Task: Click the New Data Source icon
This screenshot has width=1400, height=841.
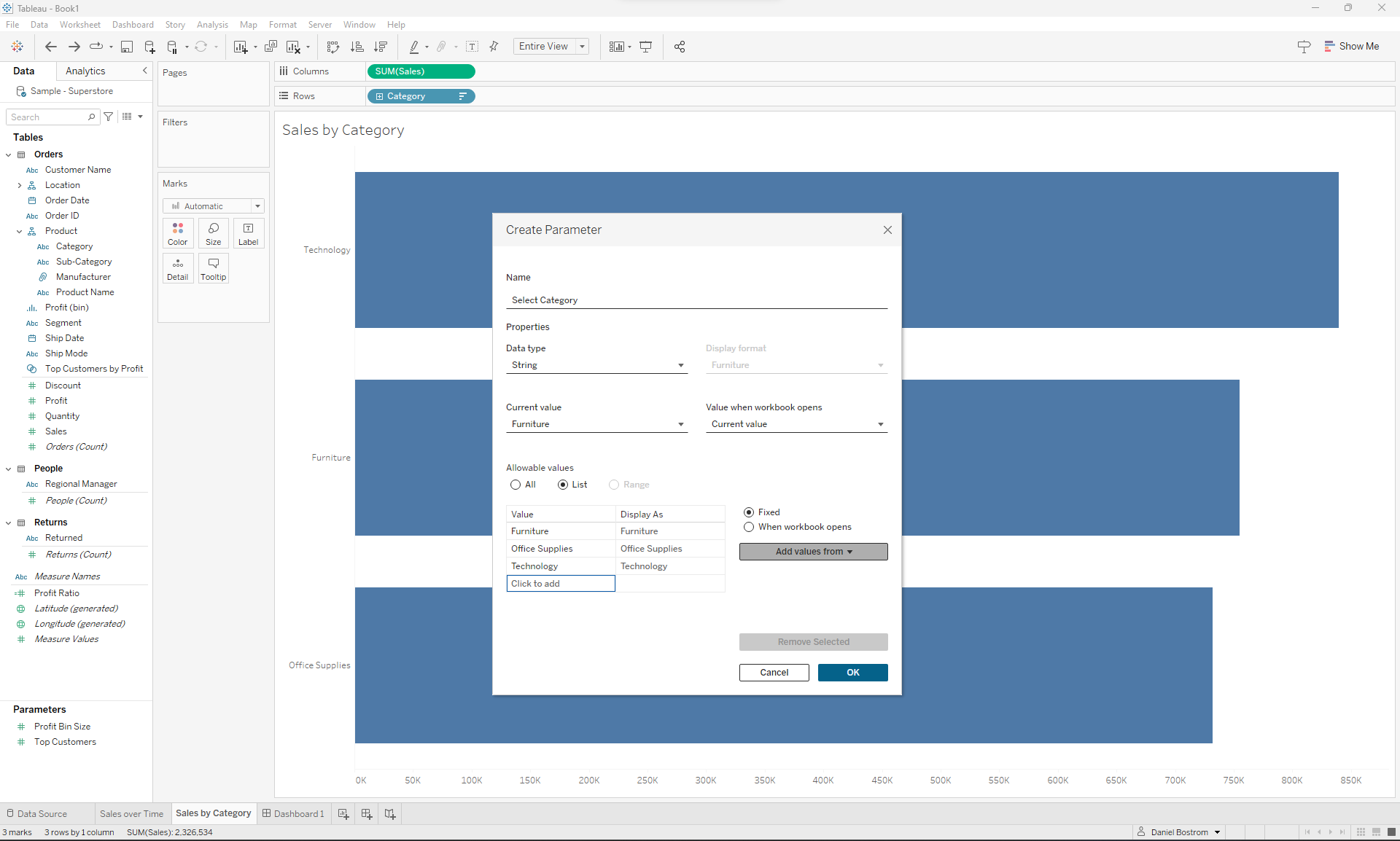Action: point(149,47)
